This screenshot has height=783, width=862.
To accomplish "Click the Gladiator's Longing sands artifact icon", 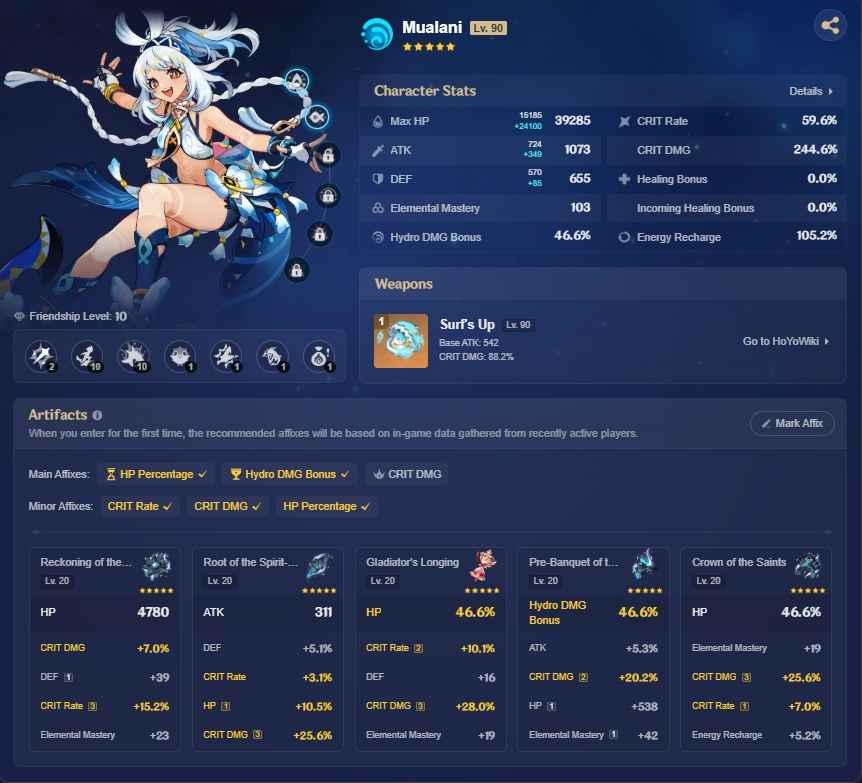I will 483,566.
